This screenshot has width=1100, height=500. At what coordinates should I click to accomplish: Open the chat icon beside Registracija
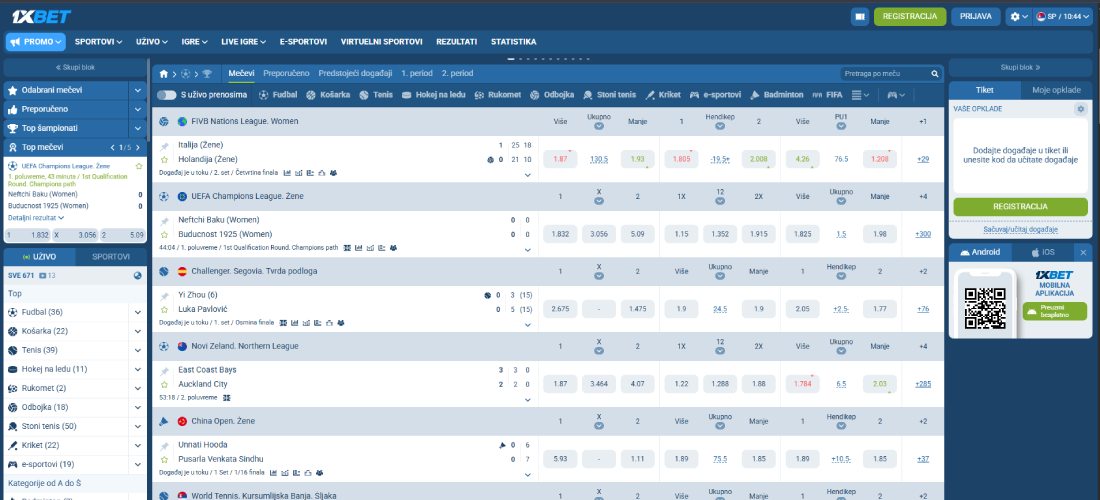(859, 16)
